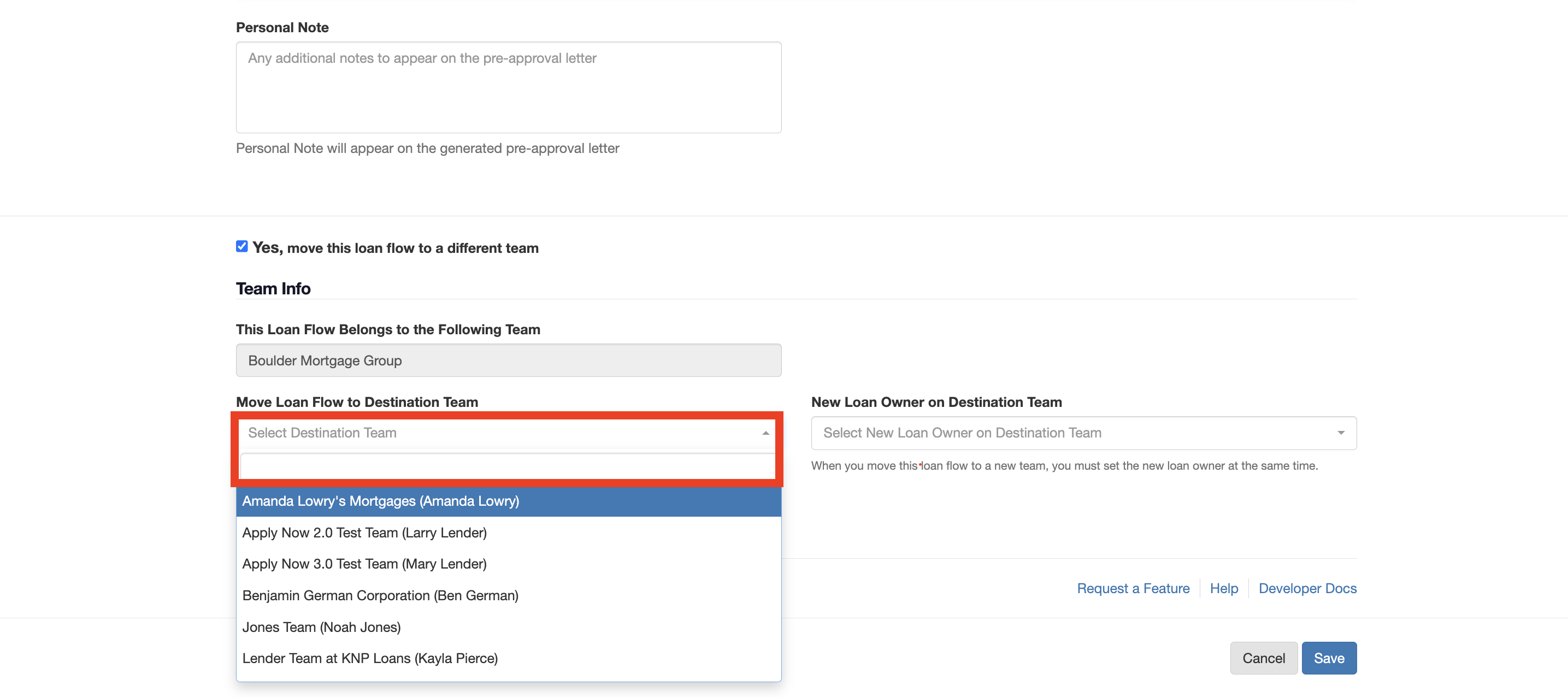The image size is (1568, 698).
Task: Select Amanda Lowry's Mortgages option
Action: click(x=380, y=501)
